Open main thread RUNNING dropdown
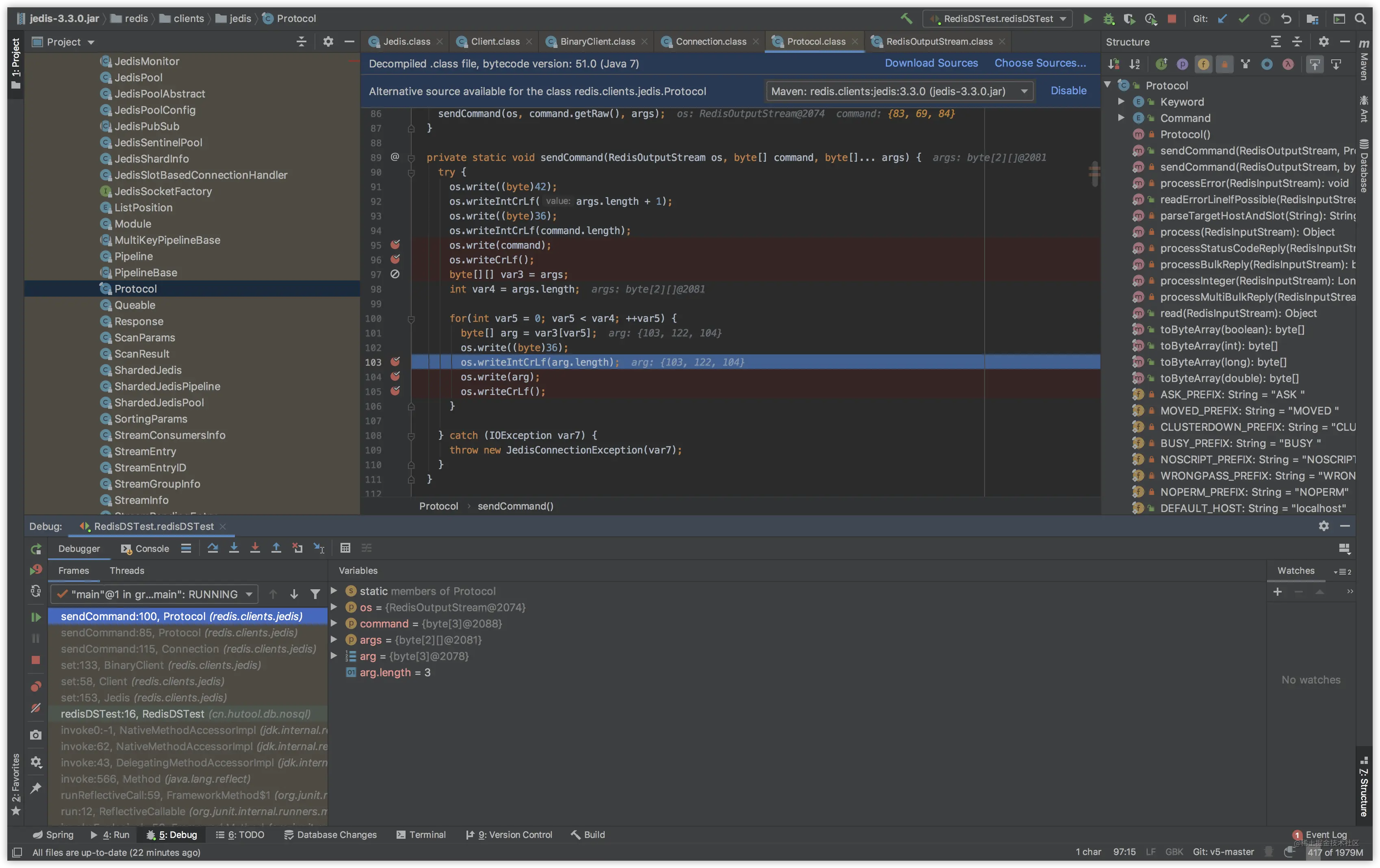 pyautogui.click(x=154, y=594)
